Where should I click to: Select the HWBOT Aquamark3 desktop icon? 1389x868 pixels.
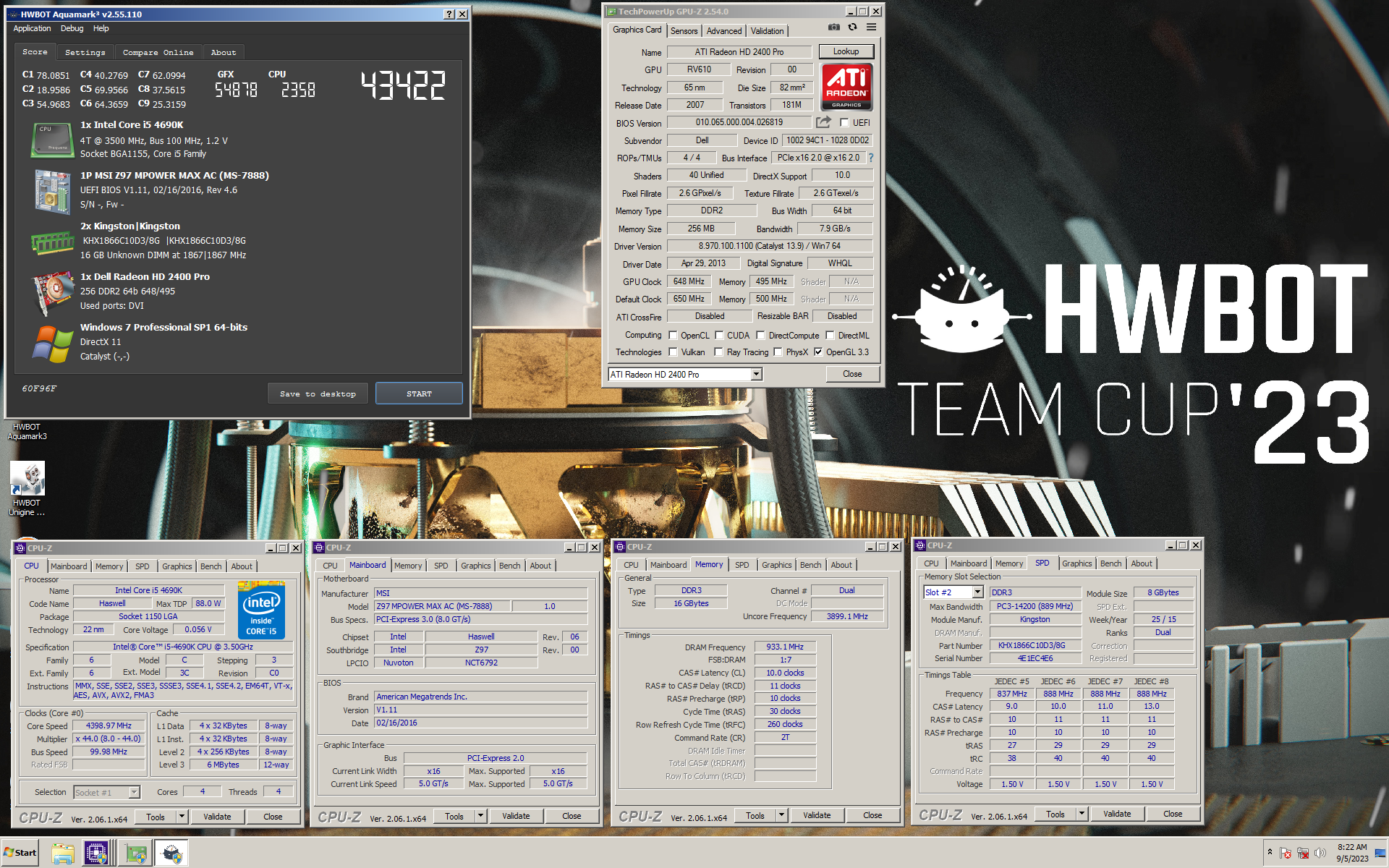[27, 431]
